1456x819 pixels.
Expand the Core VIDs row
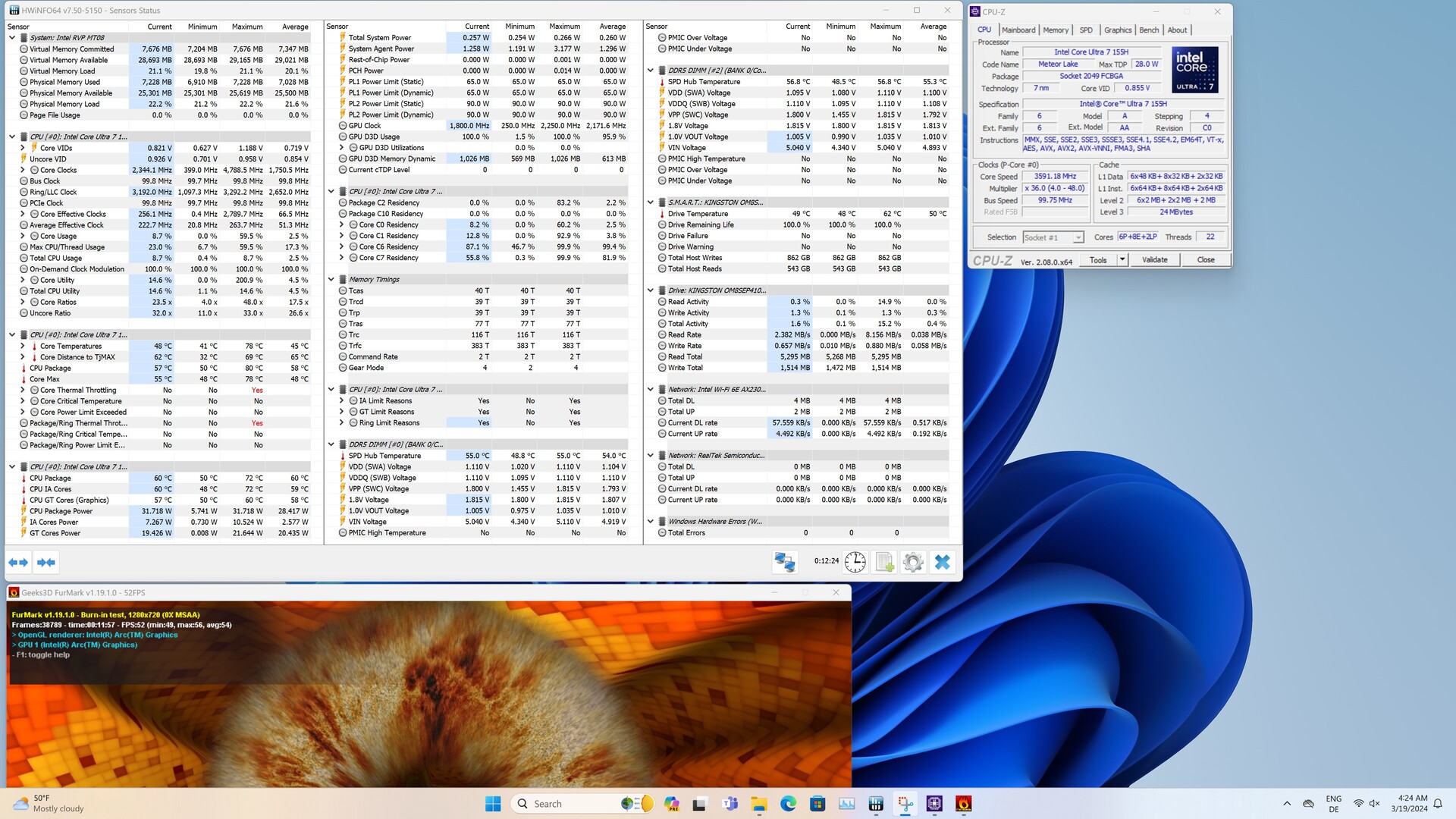tap(23, 149)
